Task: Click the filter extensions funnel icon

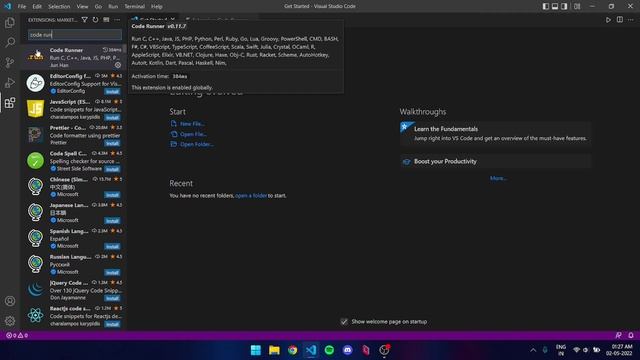Action: (x=84, y=20)
